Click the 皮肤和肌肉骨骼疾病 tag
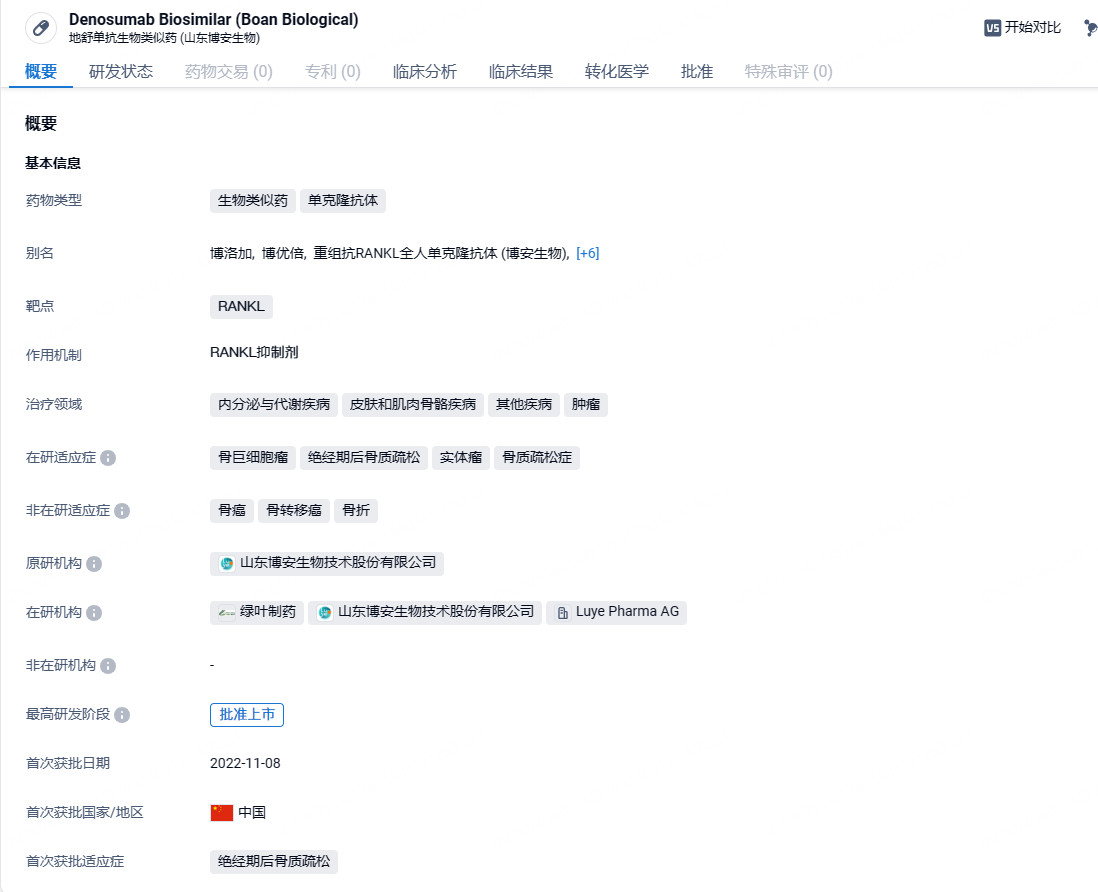1098x892 pixels. (413, 405)
